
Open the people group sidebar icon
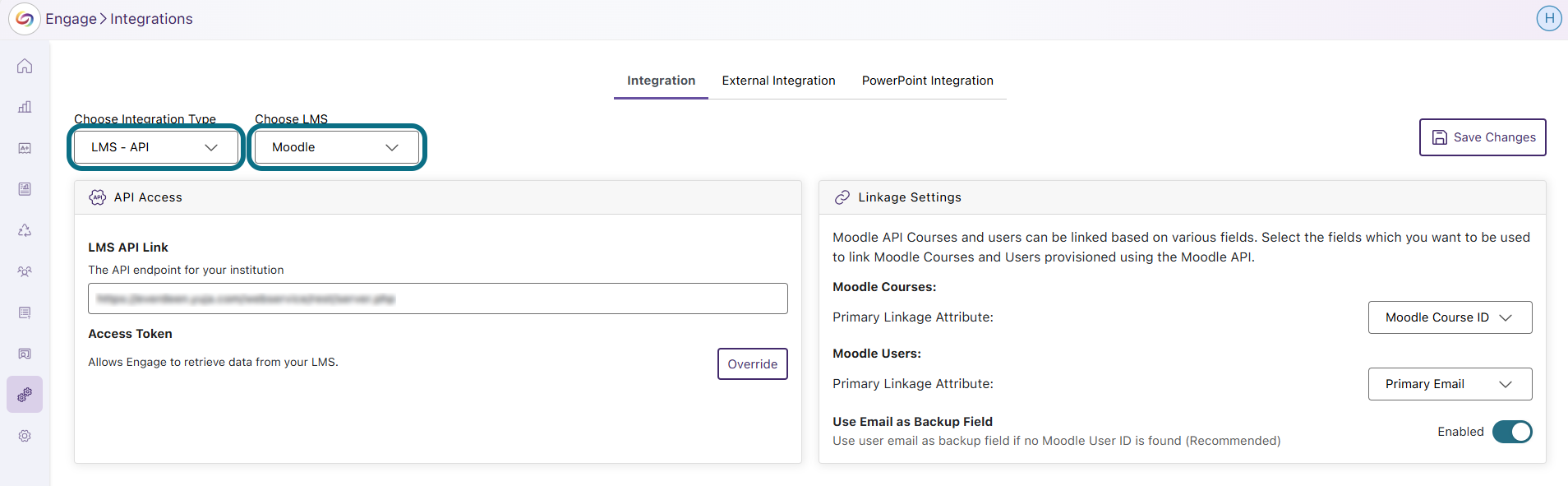pyautogui.click(x=25, y=271)
